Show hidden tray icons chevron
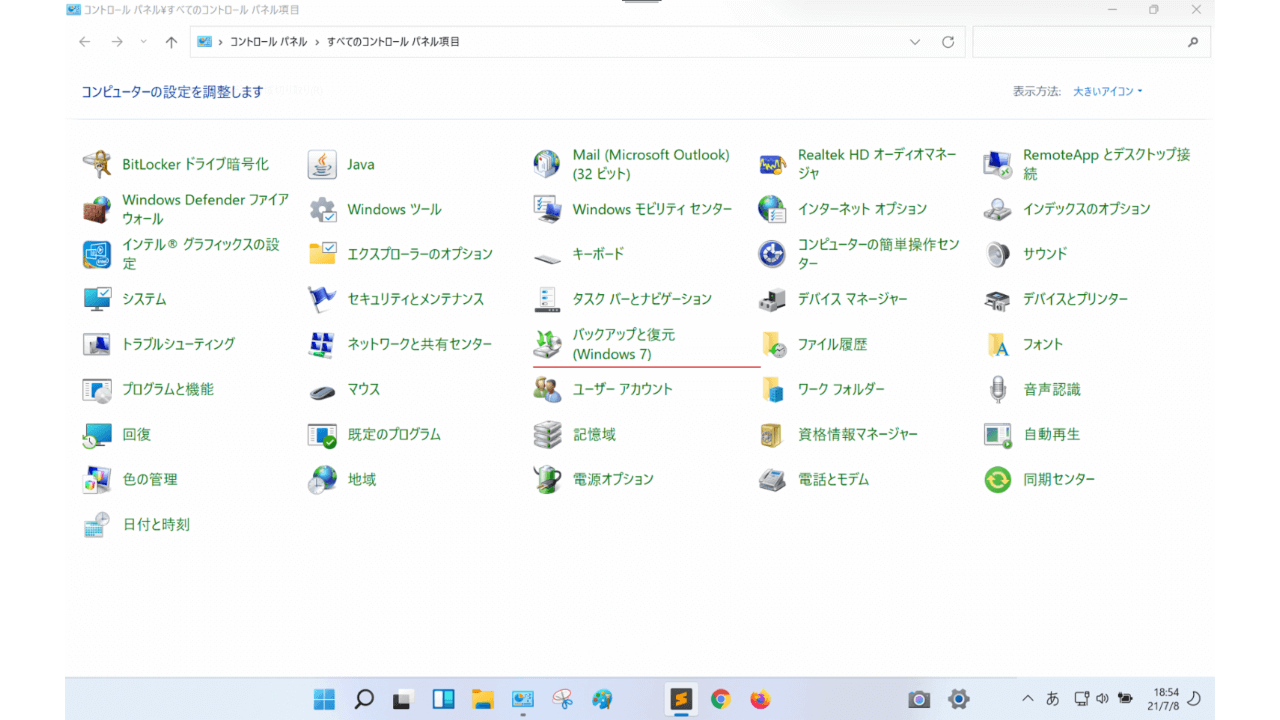 pyautogui.click(x=1027, y=698)
